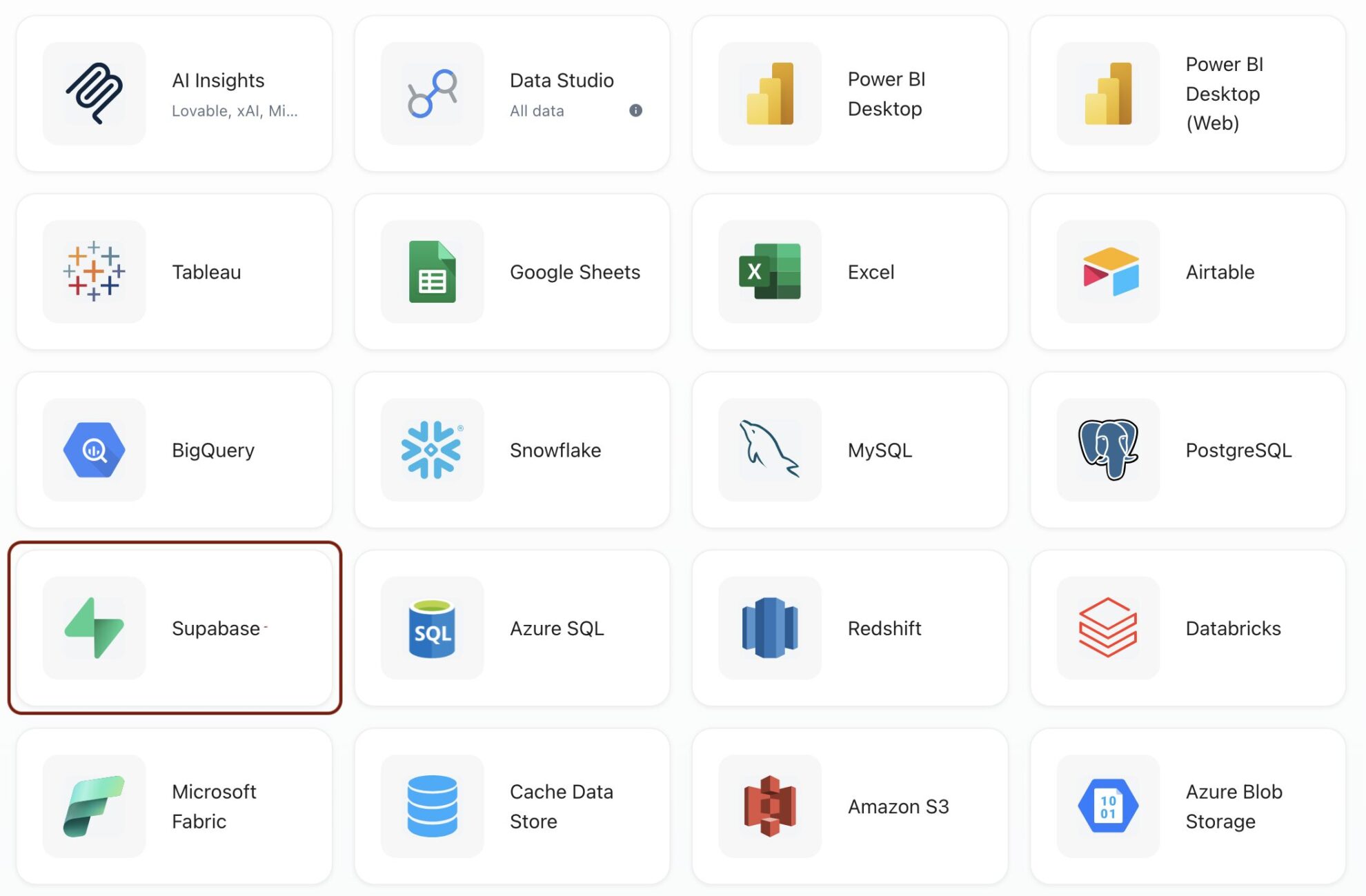Click the BigQuery hexagon icon
The height and width of the screenshot is (896, 1366).
pyautogui.click(x=95, y=450)
